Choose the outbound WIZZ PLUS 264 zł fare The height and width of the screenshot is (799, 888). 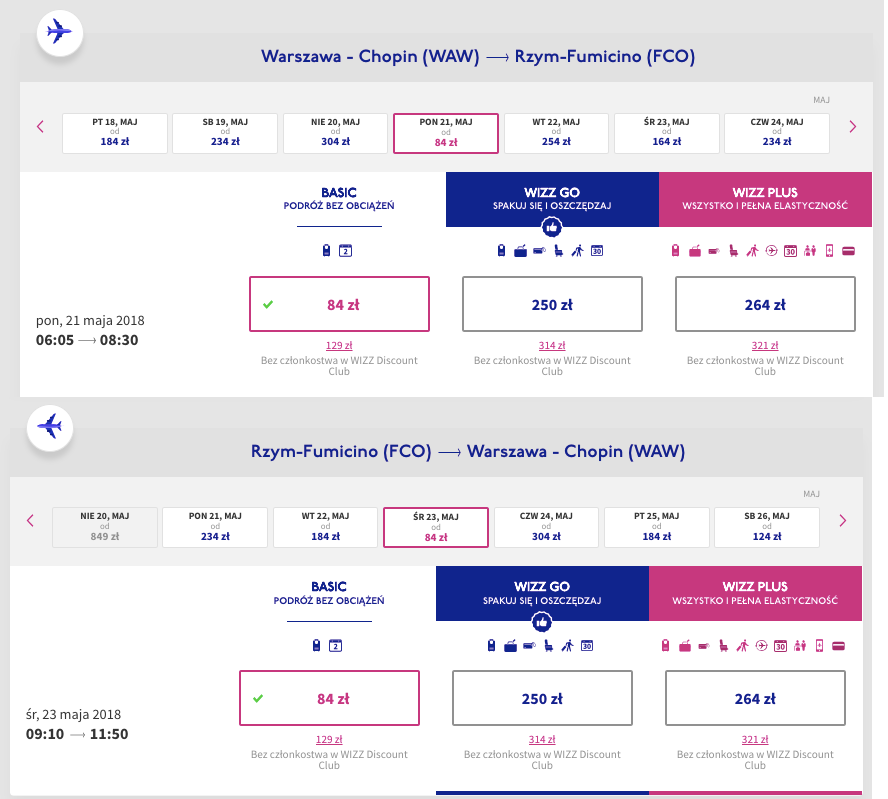coord(765,304)
